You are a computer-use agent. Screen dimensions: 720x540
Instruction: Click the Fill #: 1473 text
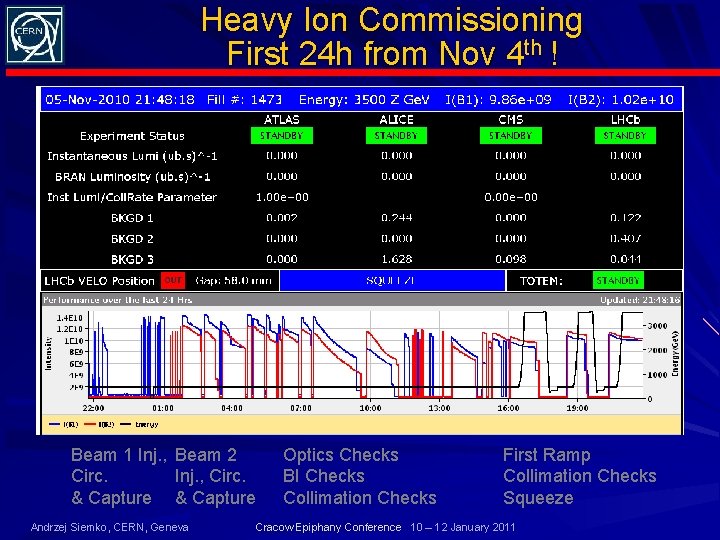click(x=244, y=100)
